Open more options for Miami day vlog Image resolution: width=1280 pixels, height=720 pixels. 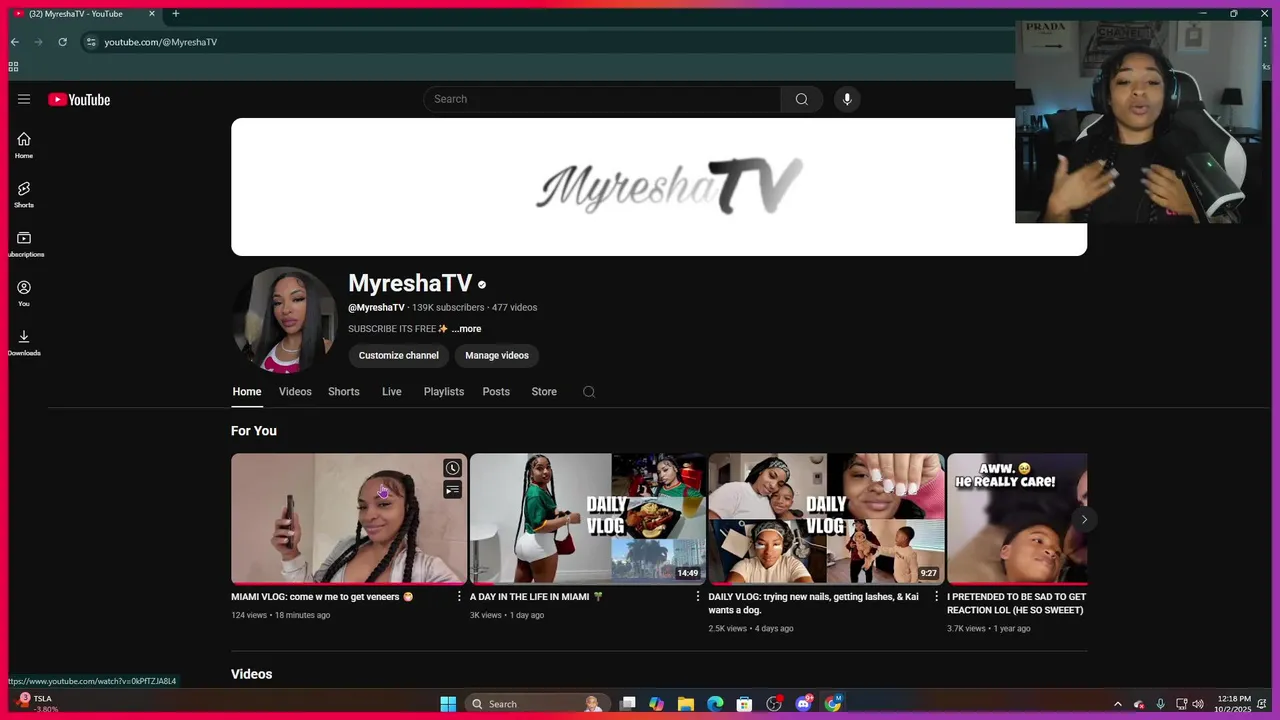click(698, 596)
